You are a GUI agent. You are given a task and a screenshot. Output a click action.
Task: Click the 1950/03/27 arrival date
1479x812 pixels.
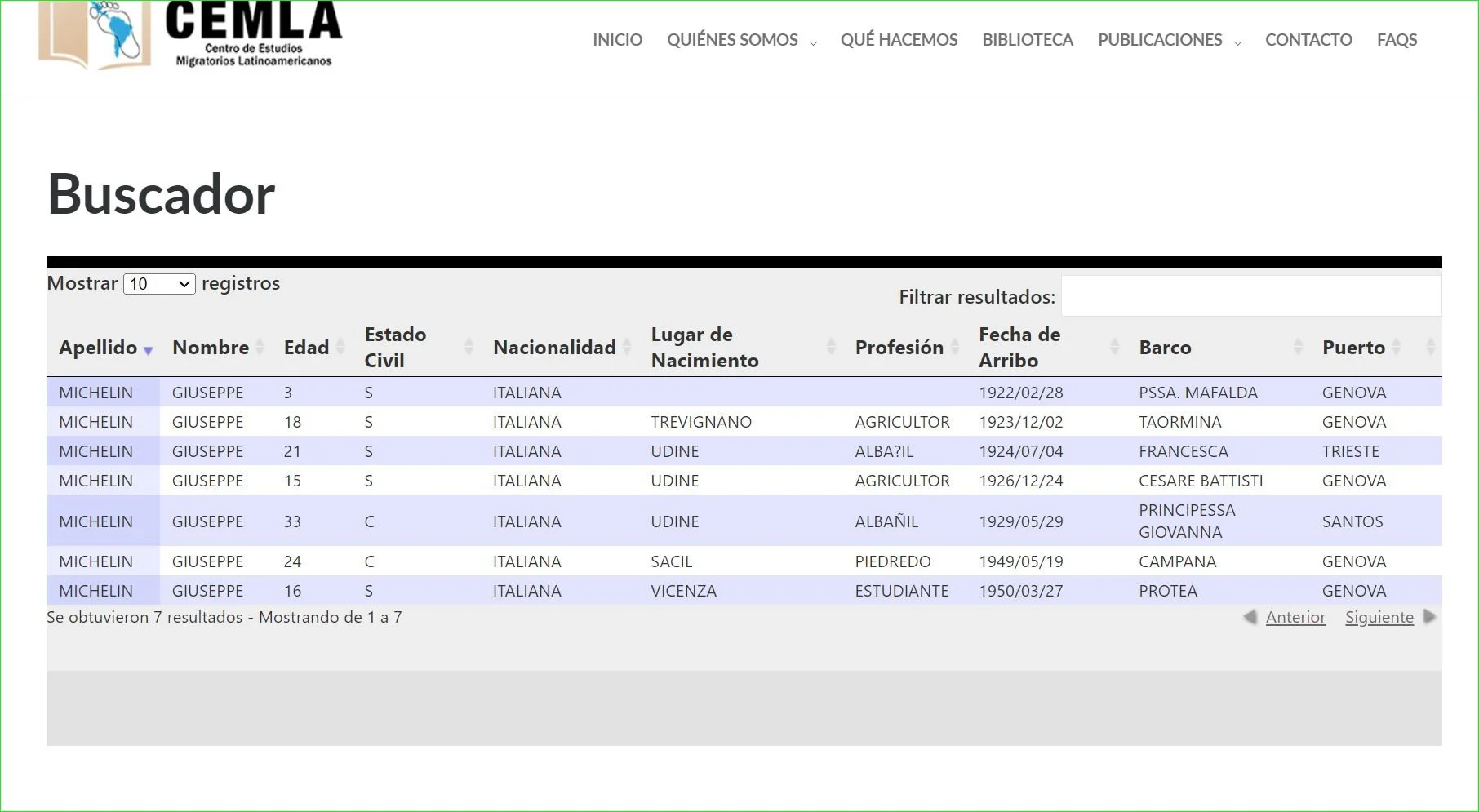click(1021, 591)
